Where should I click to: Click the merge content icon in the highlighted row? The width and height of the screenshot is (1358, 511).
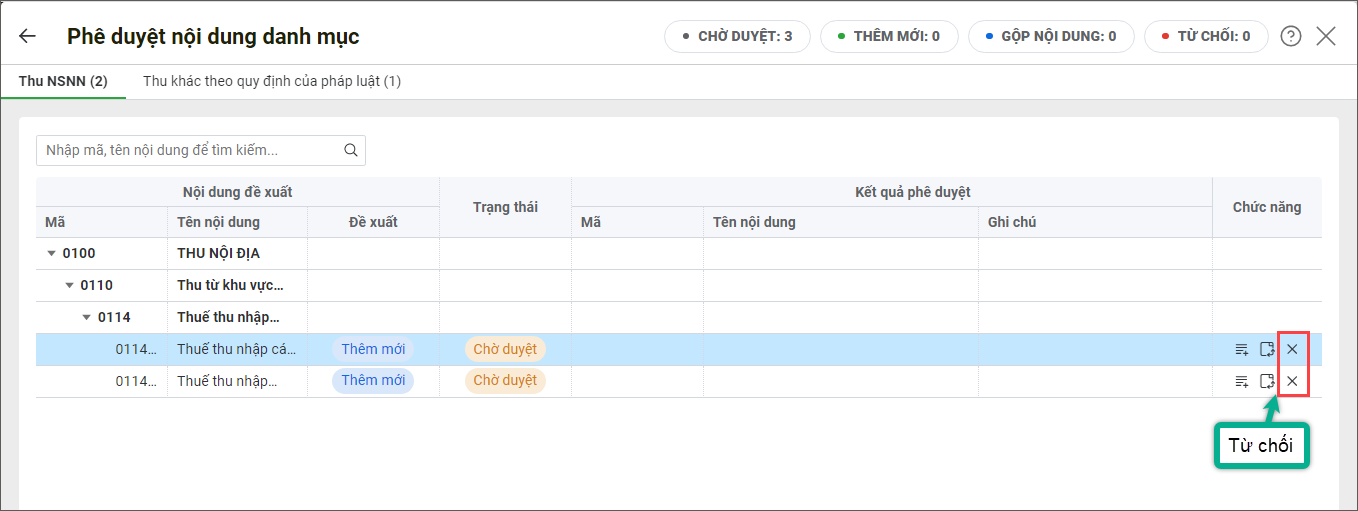1267,349
